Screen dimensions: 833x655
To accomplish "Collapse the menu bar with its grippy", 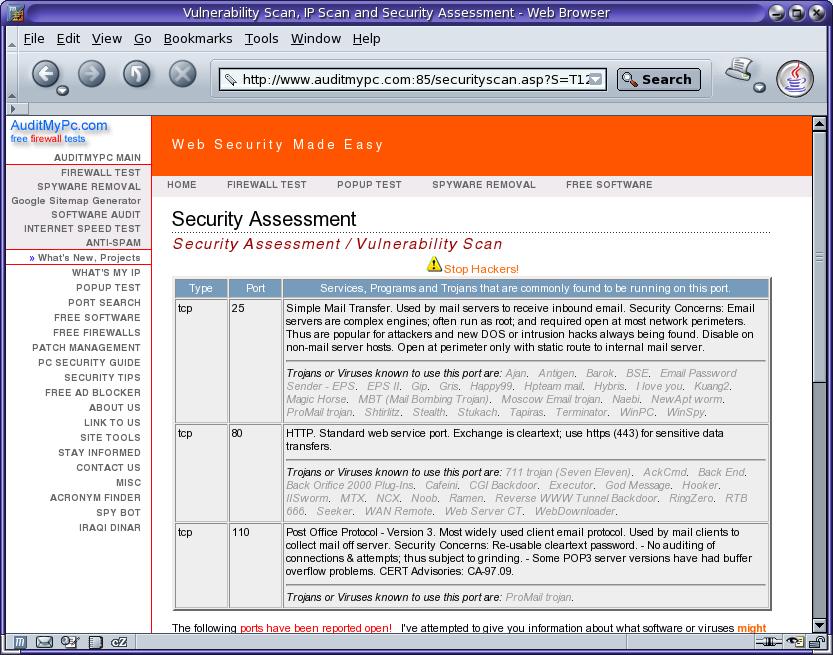I will (11, 39).
